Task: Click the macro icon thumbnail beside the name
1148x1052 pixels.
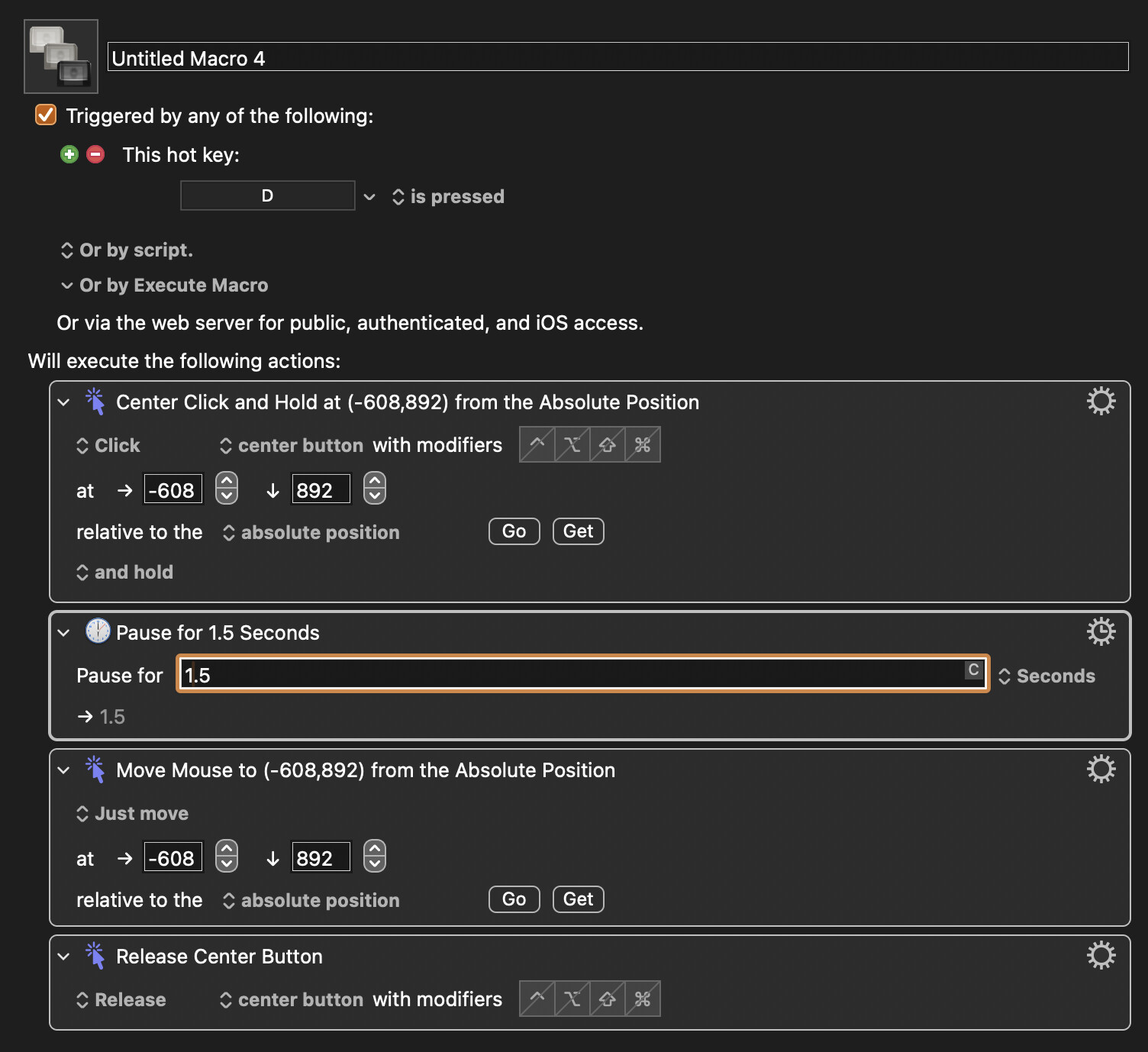Action: coord(61,56)
